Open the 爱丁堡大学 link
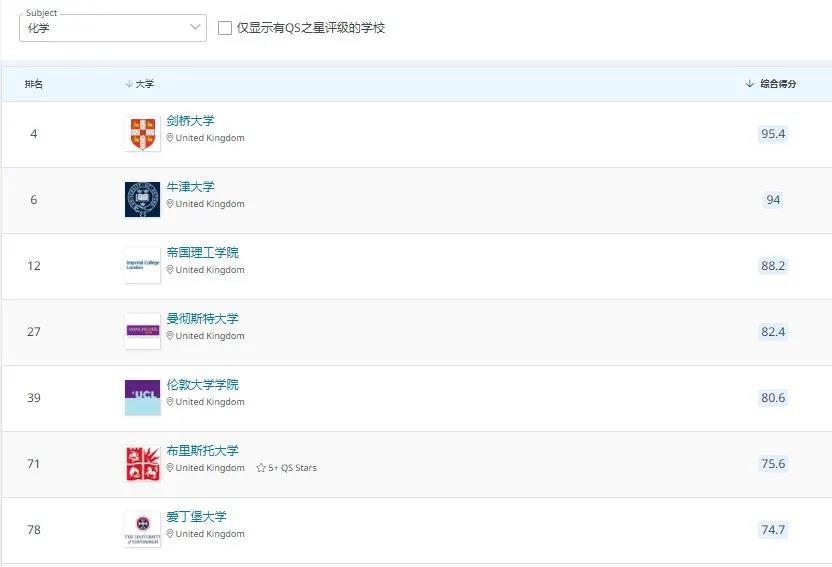832x567 pixels. (x=196, y=516)
